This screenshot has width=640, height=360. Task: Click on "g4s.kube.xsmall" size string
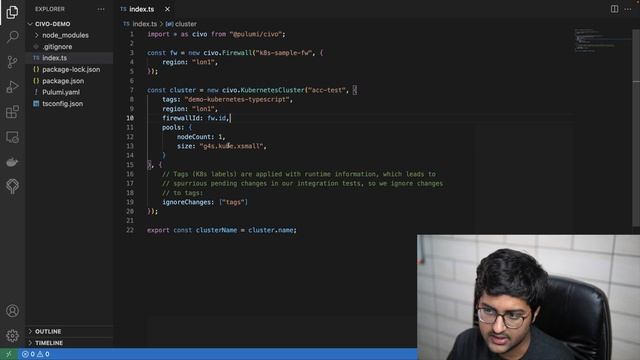point(231,146)
